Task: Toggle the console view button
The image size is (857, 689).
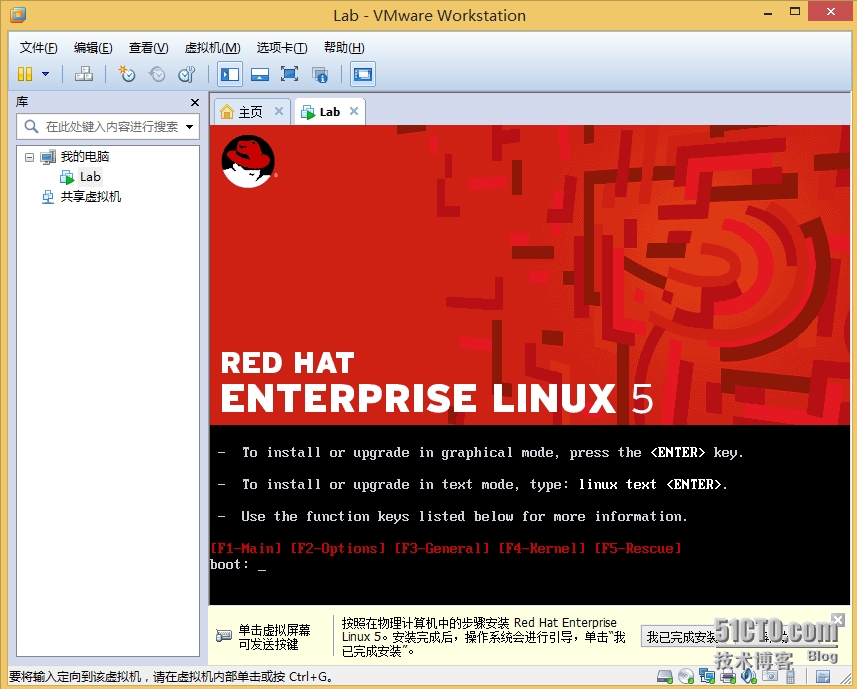Action: [362, 74]
